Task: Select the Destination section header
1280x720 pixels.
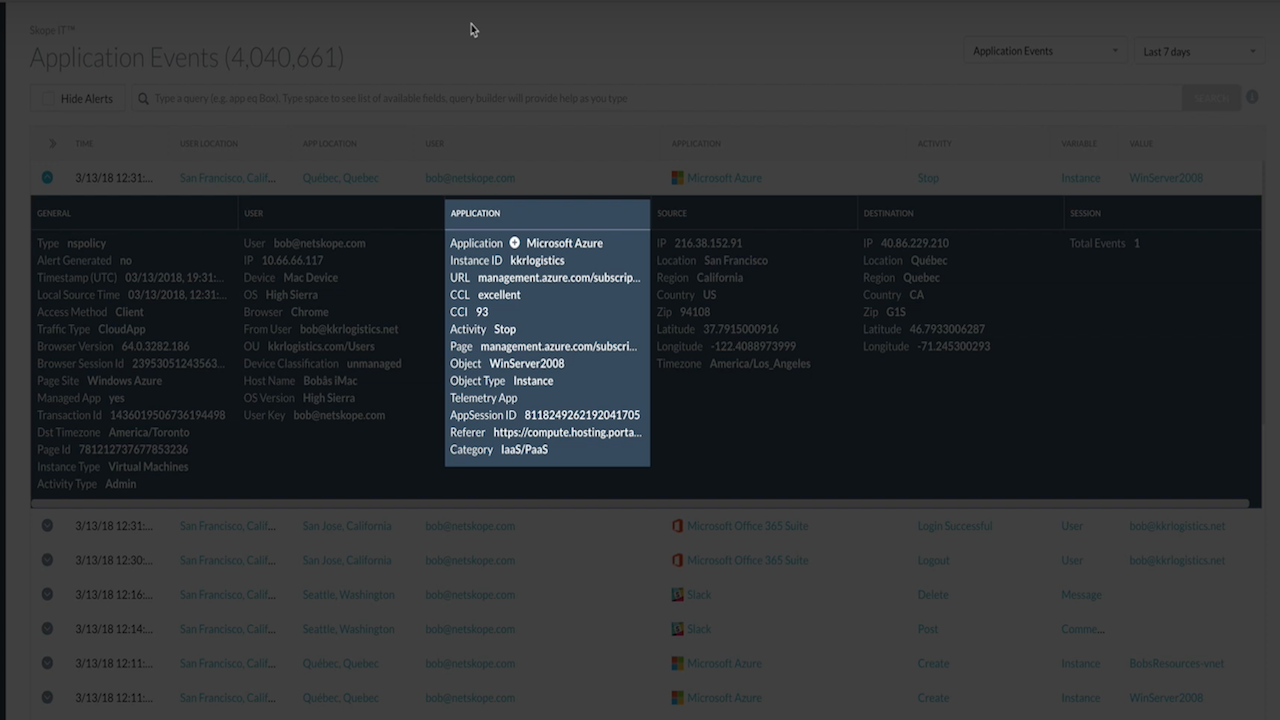Action: coord(888,213)
